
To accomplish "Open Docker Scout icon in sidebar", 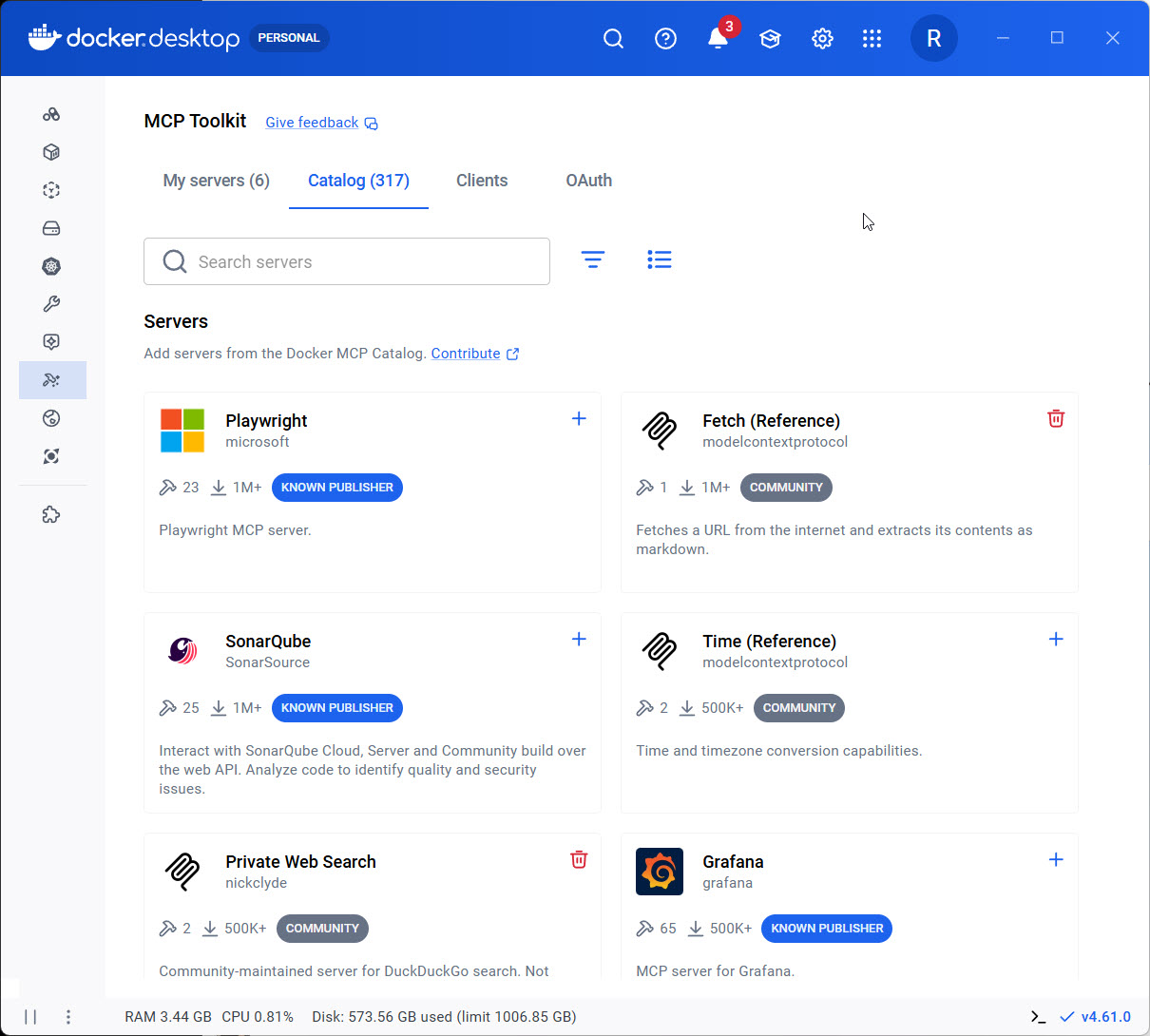I will click(x=51, y=456).
